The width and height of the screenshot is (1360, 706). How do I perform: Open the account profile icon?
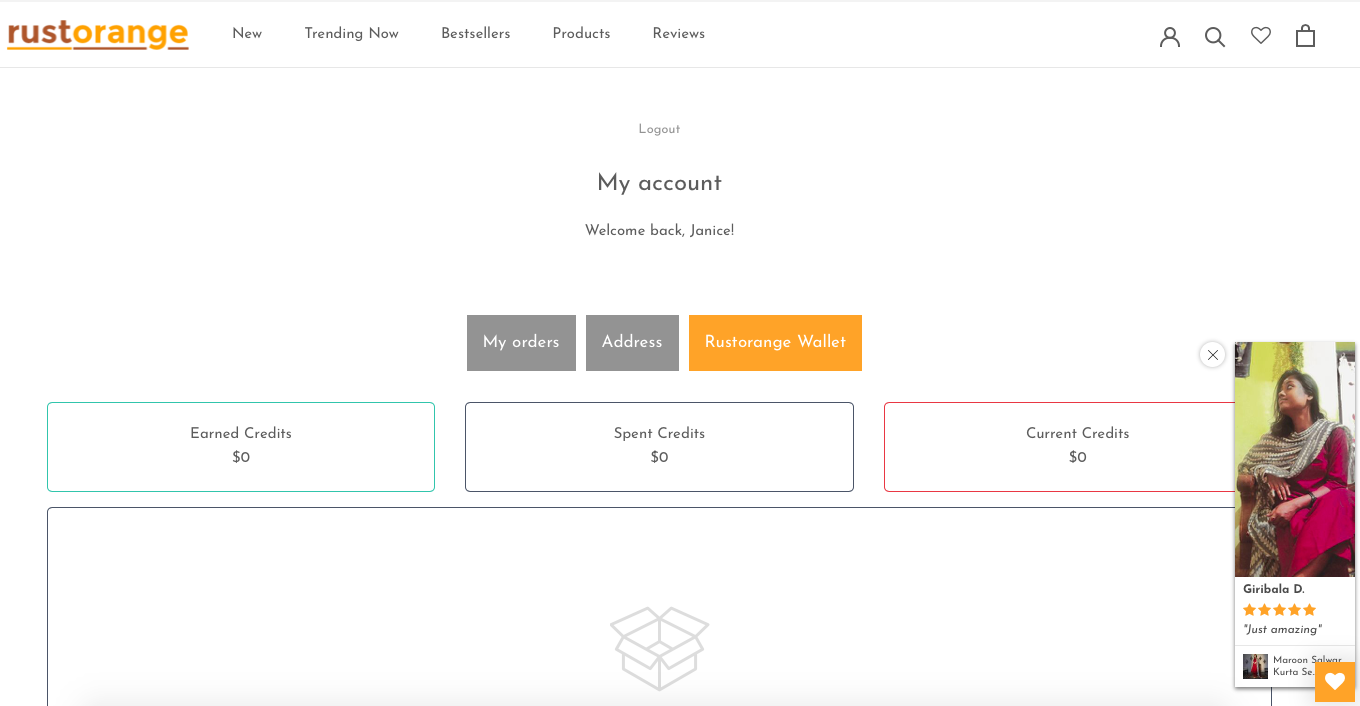(x=1170, y=36)
